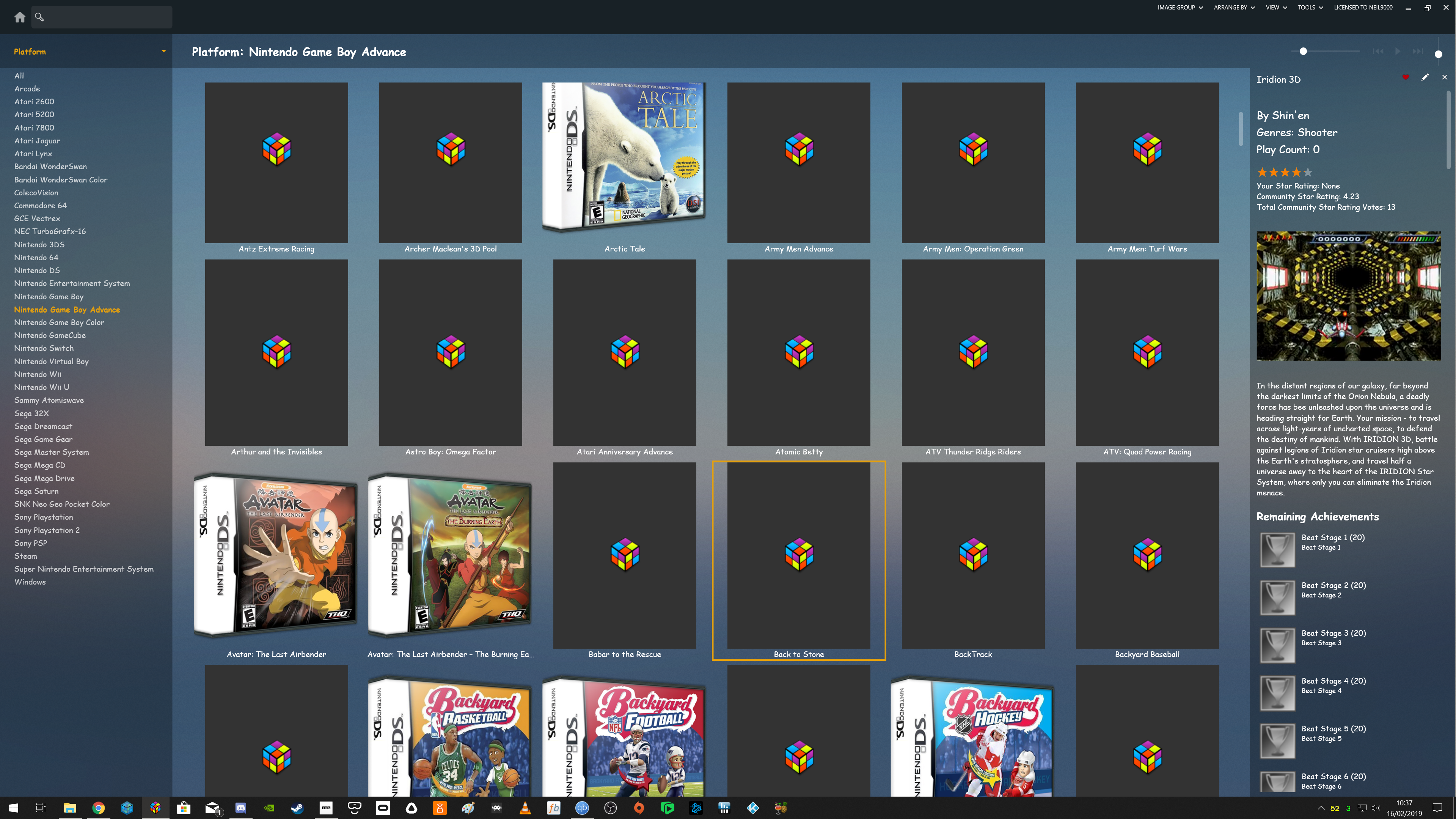The width and height of the screenshot is (1456, 819).
Task: Select the Nintendo Game Boy Advance platform
Action: pos(67,310)
